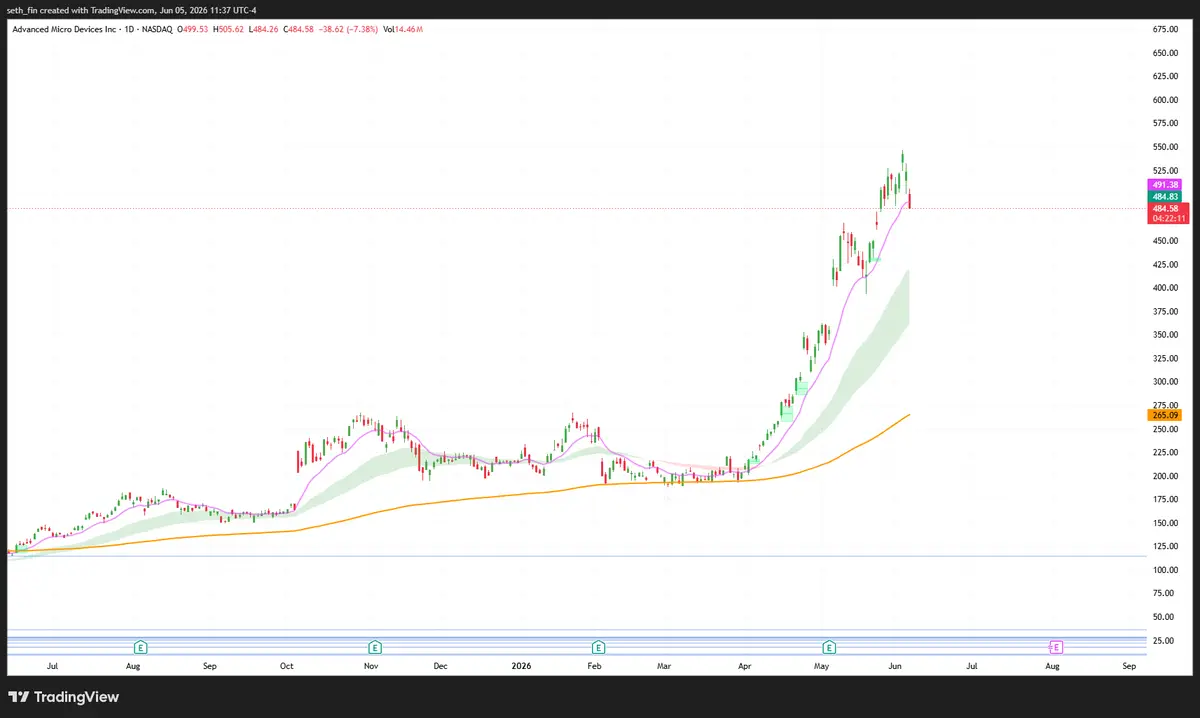Click the 400.00 price scale label
This screenshot has width=1200, height=718.
[x=1164, y=288]
